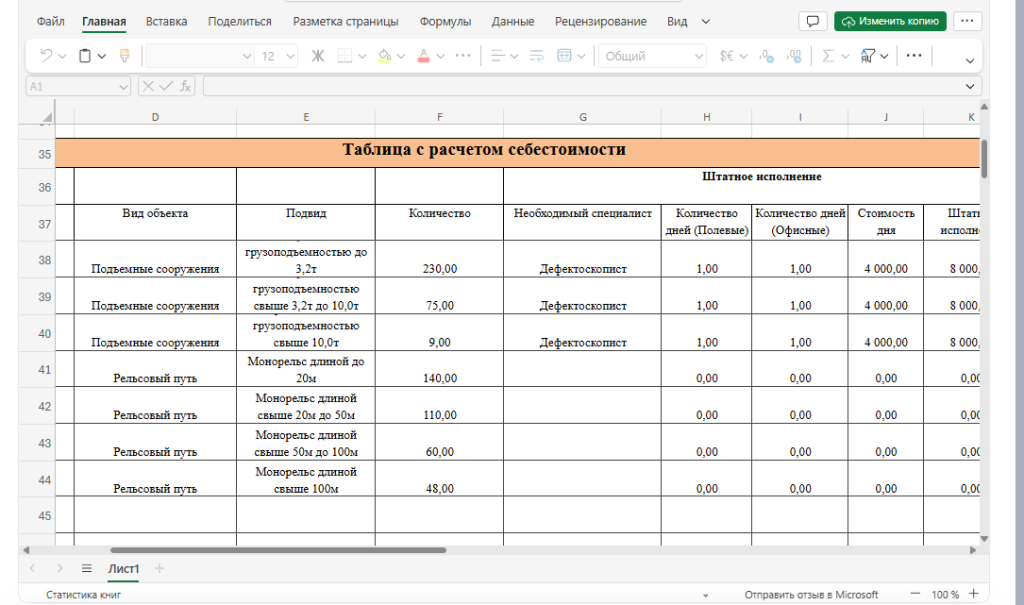Expand the Name Box dropdown arrow
Image resolution: width=1024 pixels, height=605 pixels.
(x=122, y=87)
